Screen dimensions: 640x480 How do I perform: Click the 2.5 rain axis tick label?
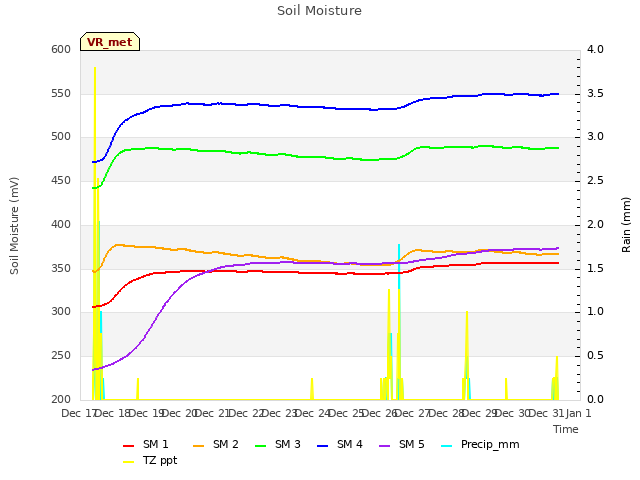pos(595,180)
